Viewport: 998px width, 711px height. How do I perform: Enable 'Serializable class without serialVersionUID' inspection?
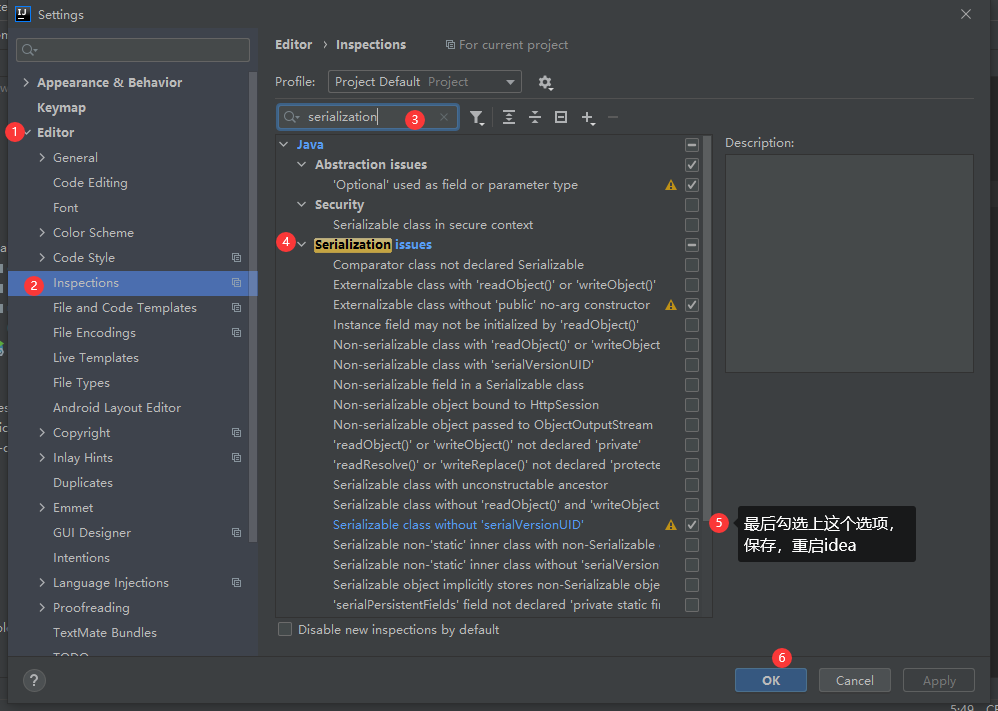[x=691, y=524]
